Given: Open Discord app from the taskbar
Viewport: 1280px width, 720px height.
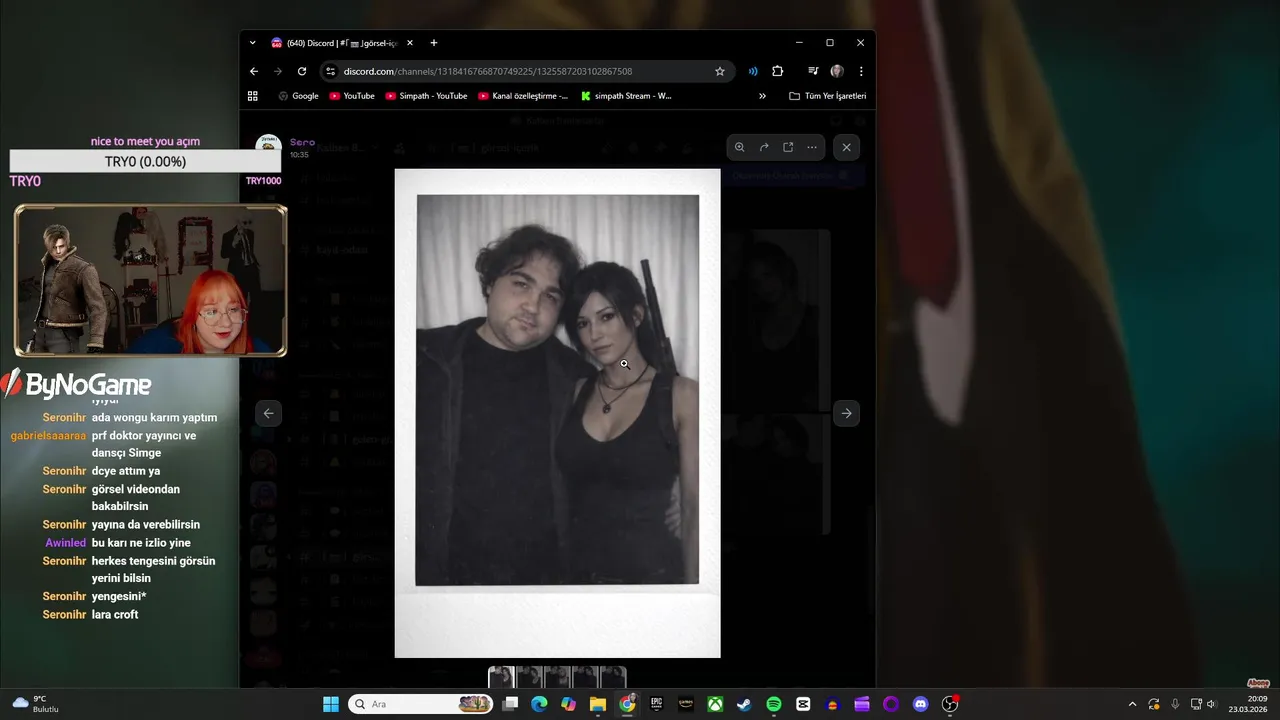Looking at the screenshot, I should point(921,704).
